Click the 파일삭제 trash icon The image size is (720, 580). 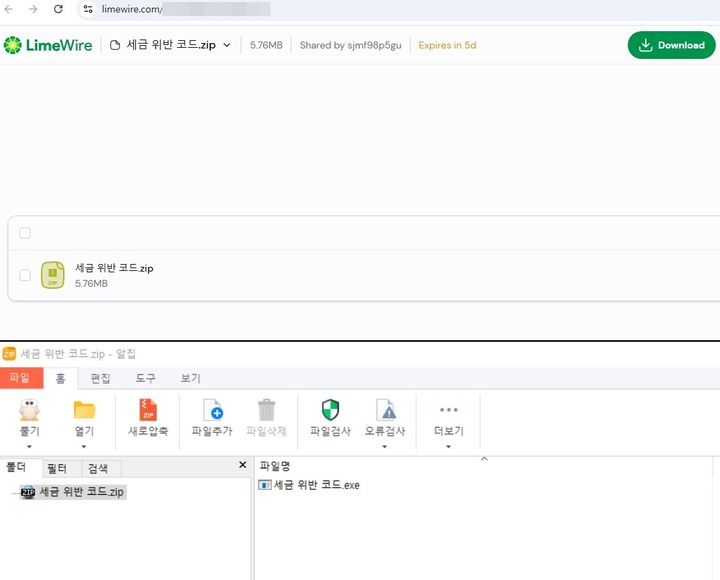click(266, 410)
